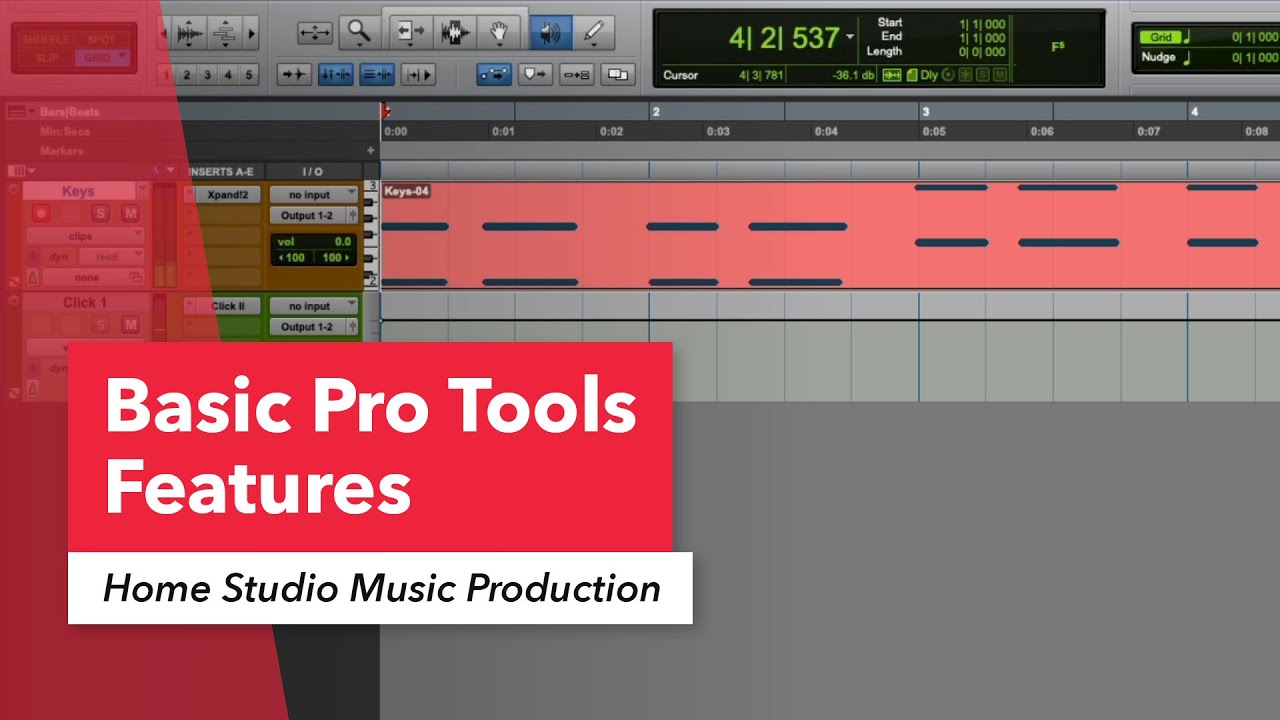Record-enable the Keys track
The height and width of the screenshot is (720, 1280).
point(41,213)
